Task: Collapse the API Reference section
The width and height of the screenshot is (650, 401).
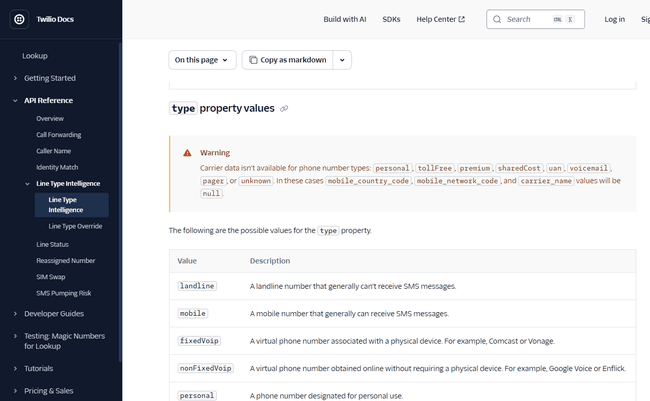Action: coord(15,100)
